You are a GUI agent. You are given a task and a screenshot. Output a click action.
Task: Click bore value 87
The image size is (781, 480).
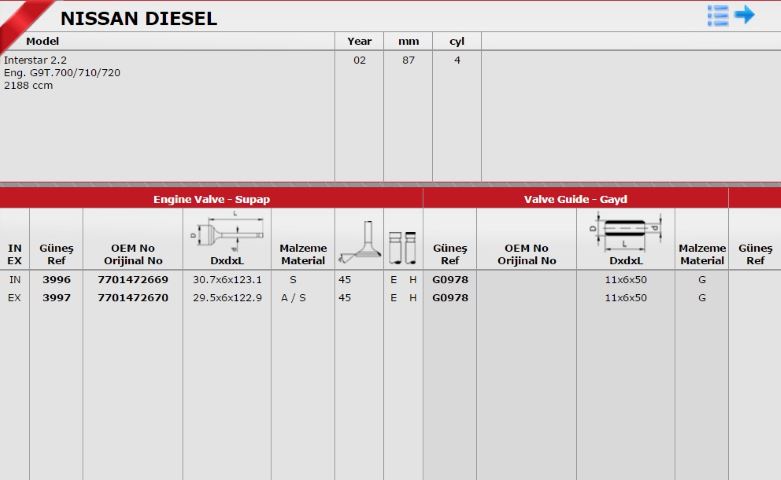[408, 60]
